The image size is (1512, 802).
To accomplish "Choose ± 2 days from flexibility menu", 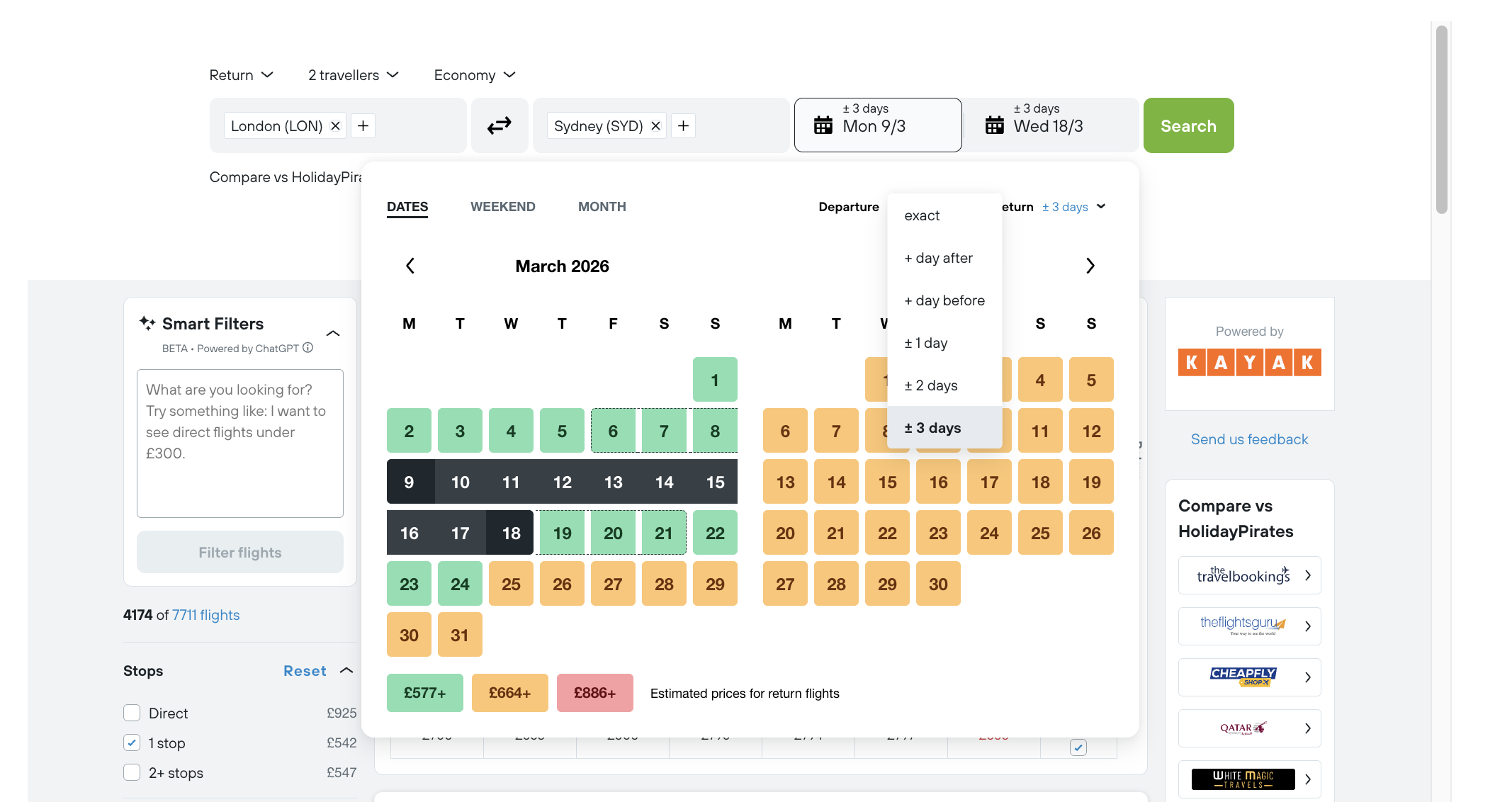I will pyautogui.click(x=930, y=385).
